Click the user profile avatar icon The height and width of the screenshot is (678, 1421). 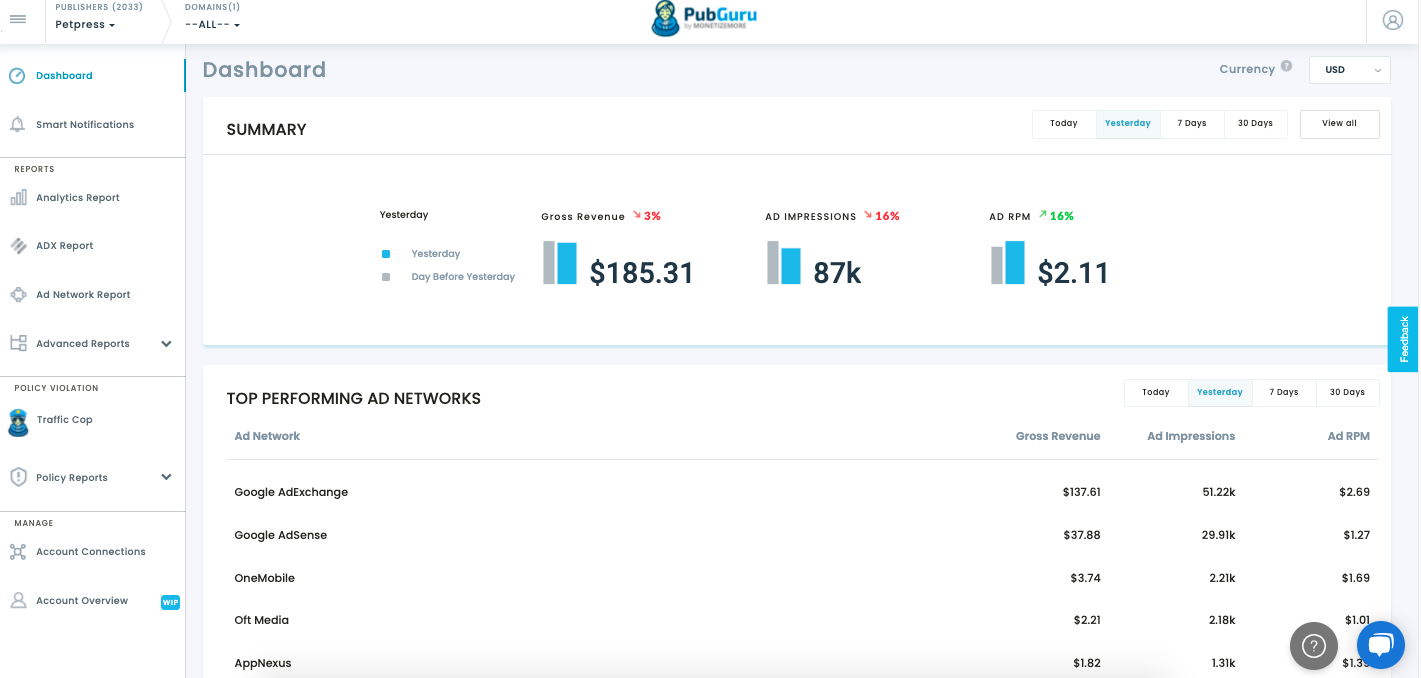pos(1393,20)
